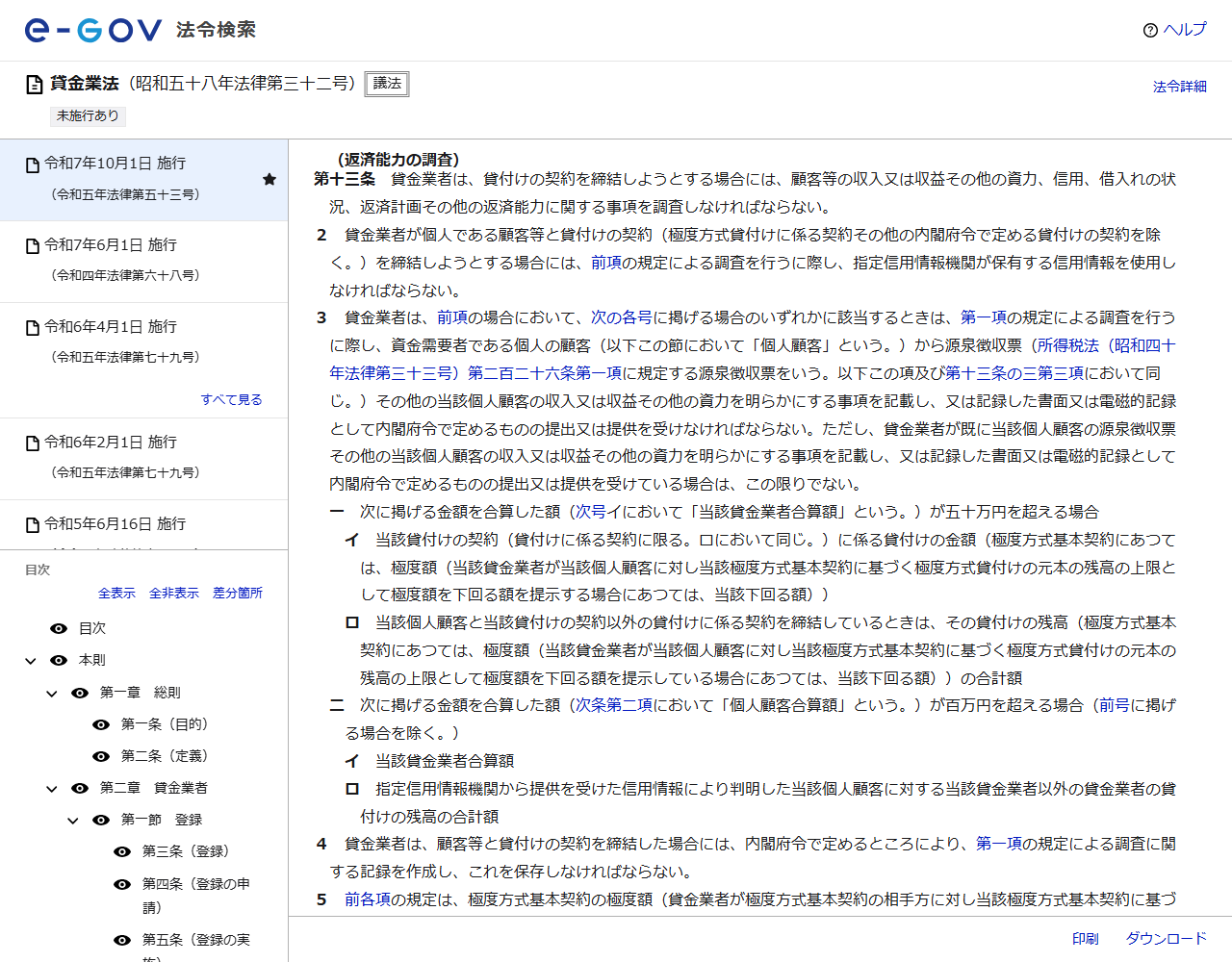1232x962 pixels.
Task: Click document icon beside 令和6年2月1日 施行
Action: pyautogui.click(x=33, y=443)
